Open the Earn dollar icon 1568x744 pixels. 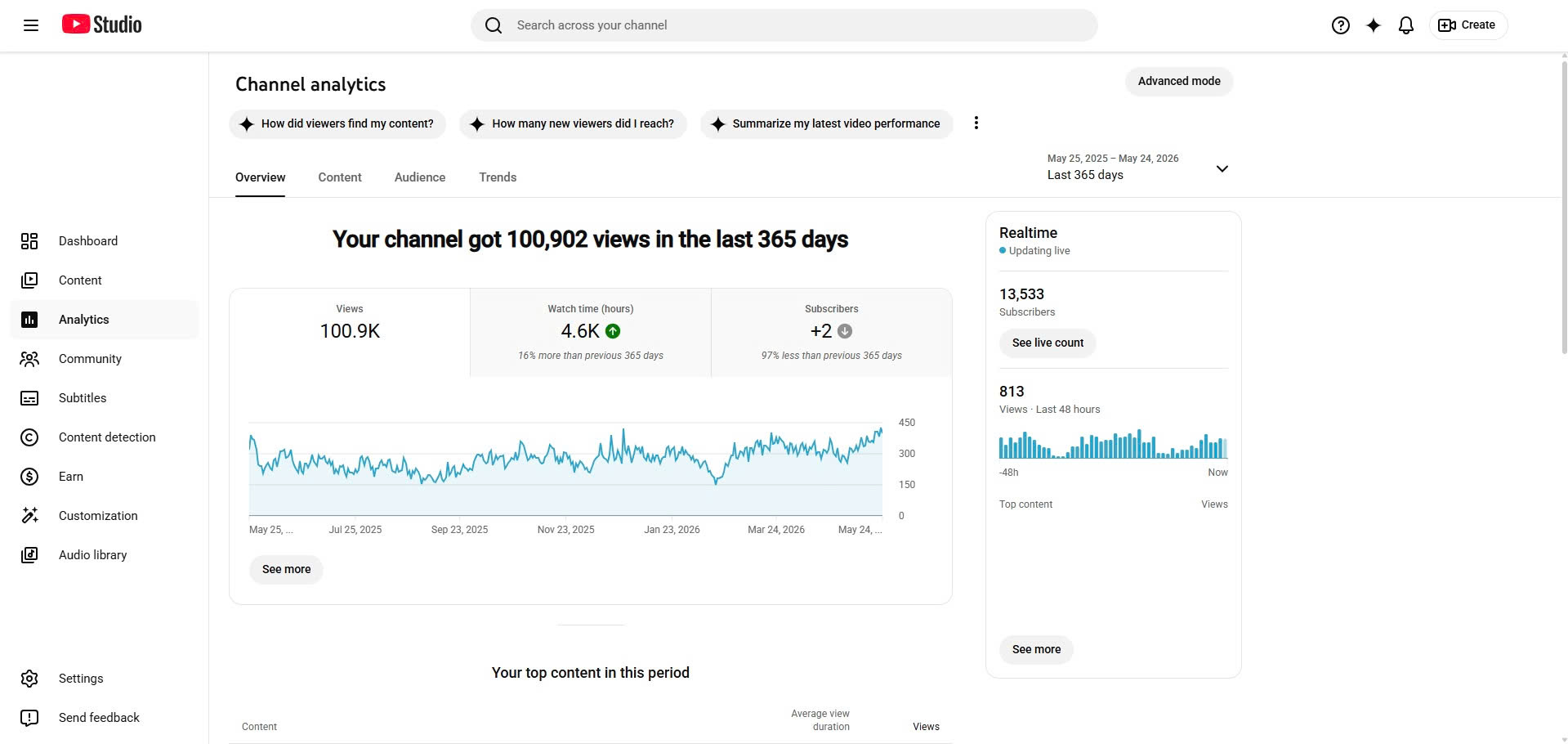[x=29, y=477]
